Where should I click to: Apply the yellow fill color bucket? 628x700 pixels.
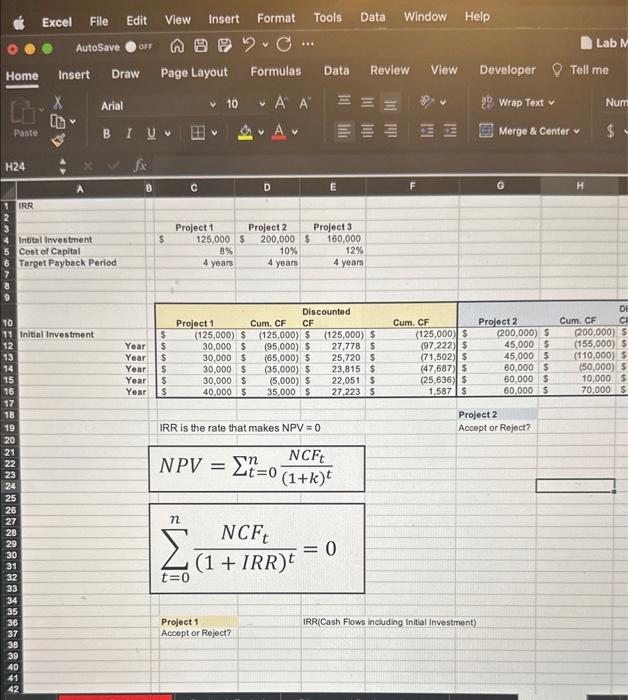[x=245, y=132]
